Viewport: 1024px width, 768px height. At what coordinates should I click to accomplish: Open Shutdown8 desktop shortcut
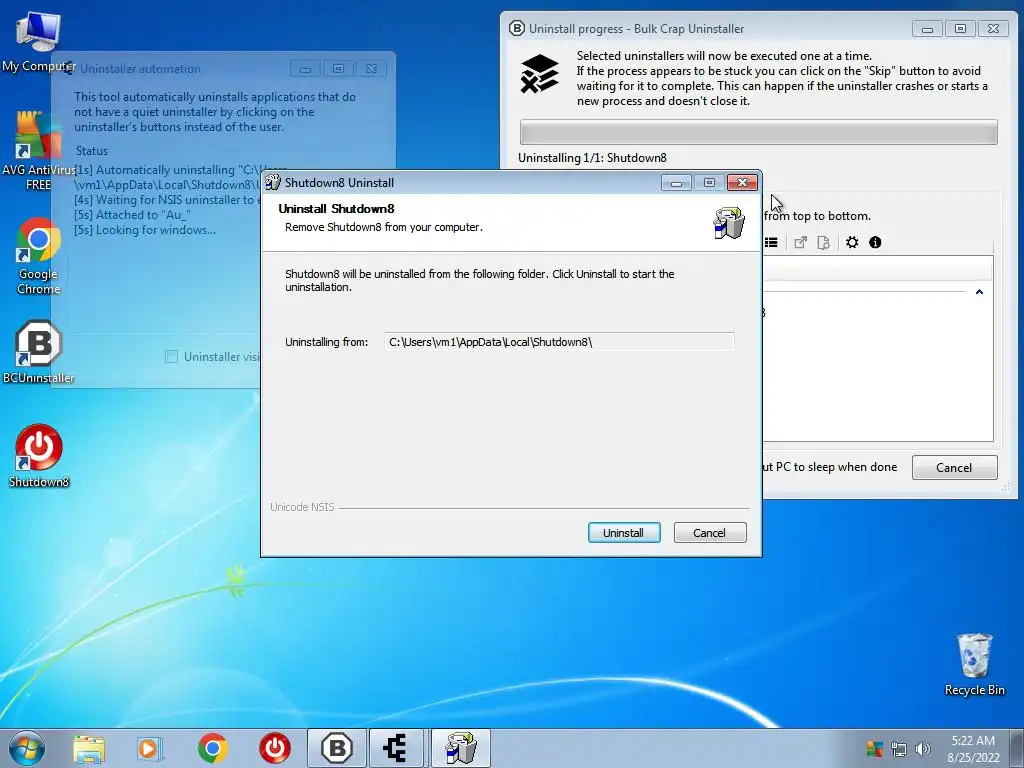39,456
